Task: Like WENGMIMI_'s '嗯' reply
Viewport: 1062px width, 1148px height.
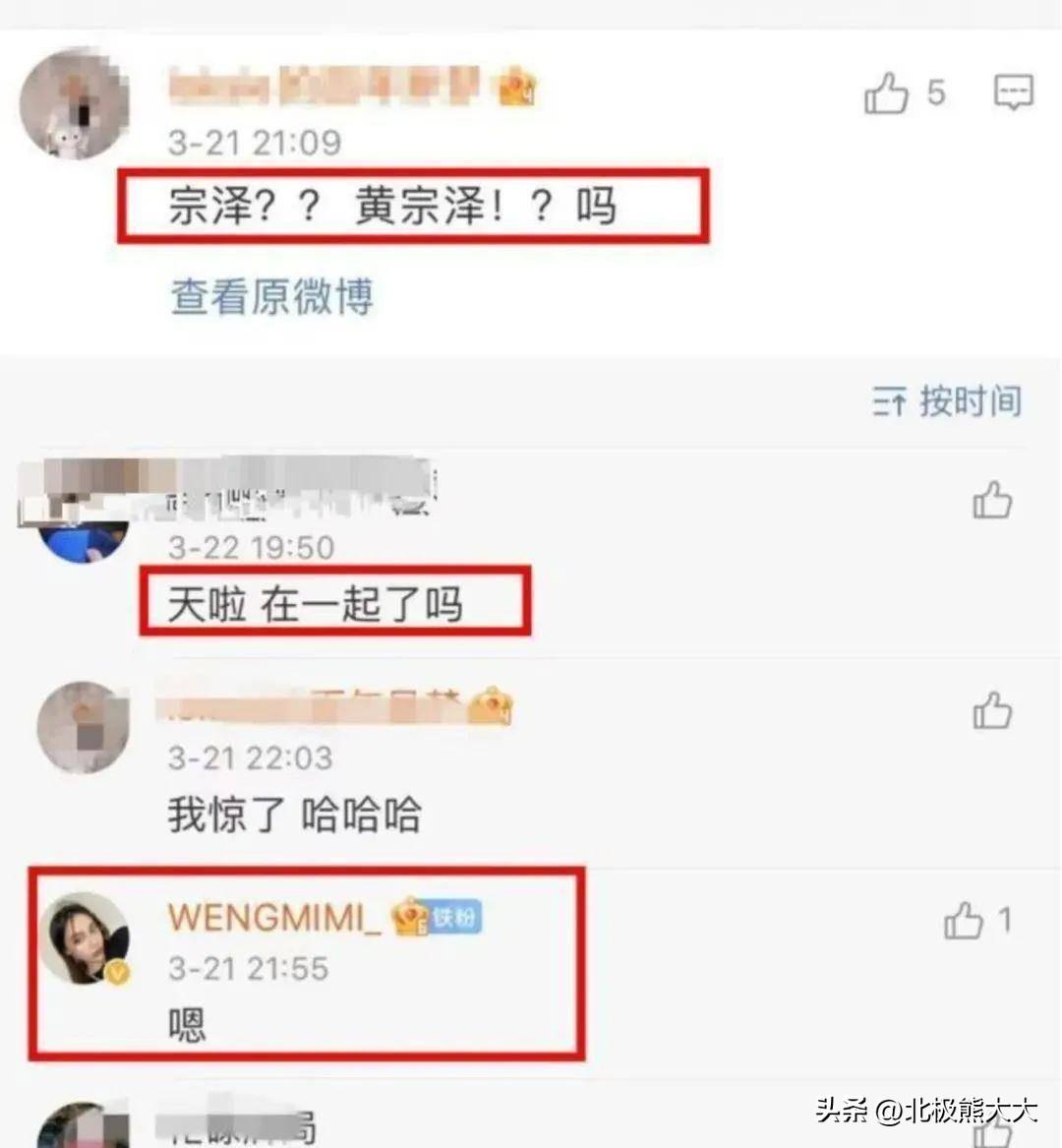Action: (964, 920)
